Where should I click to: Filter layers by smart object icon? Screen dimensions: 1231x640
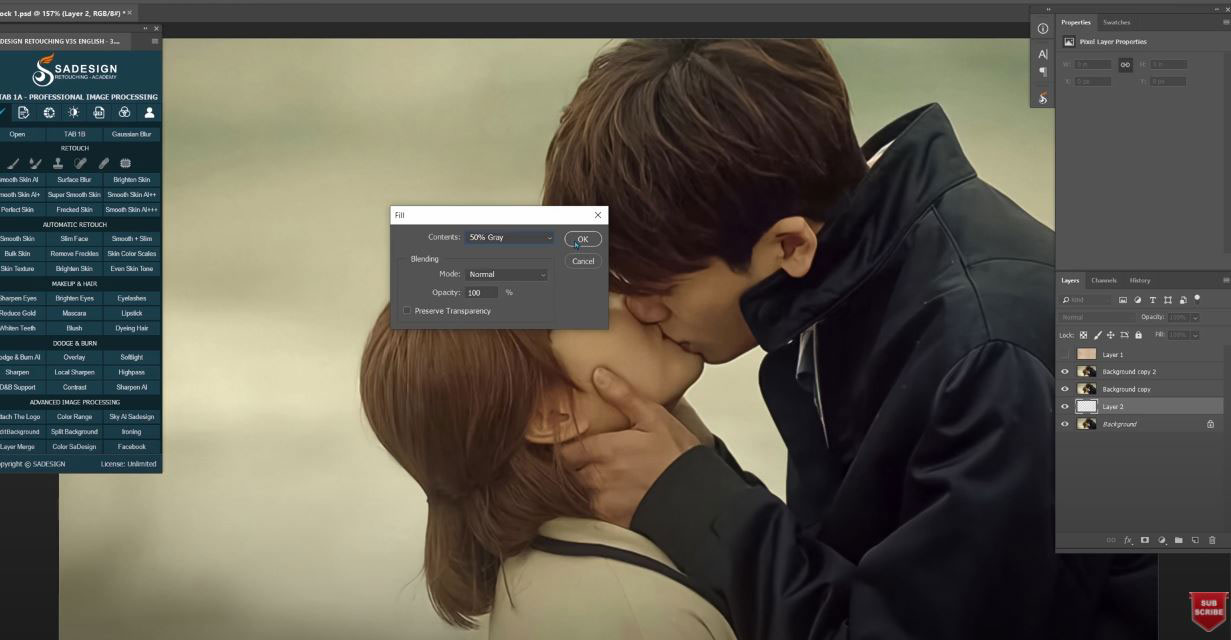tap(1183, 300)
